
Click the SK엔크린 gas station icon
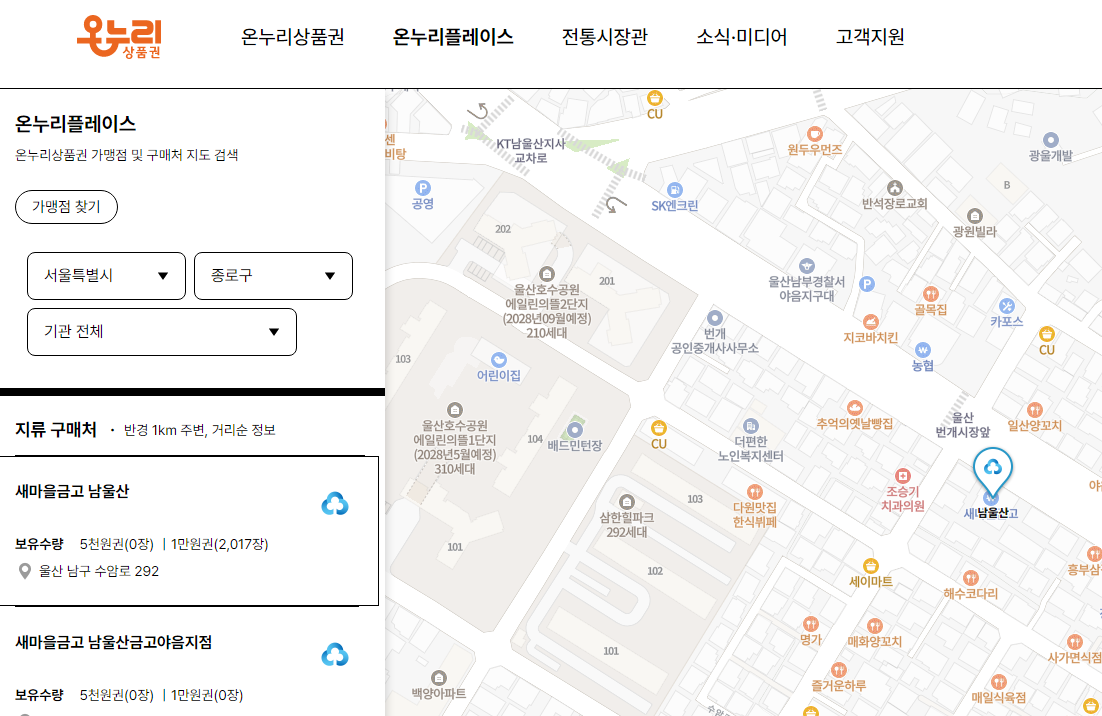click(x=675, y=190)
